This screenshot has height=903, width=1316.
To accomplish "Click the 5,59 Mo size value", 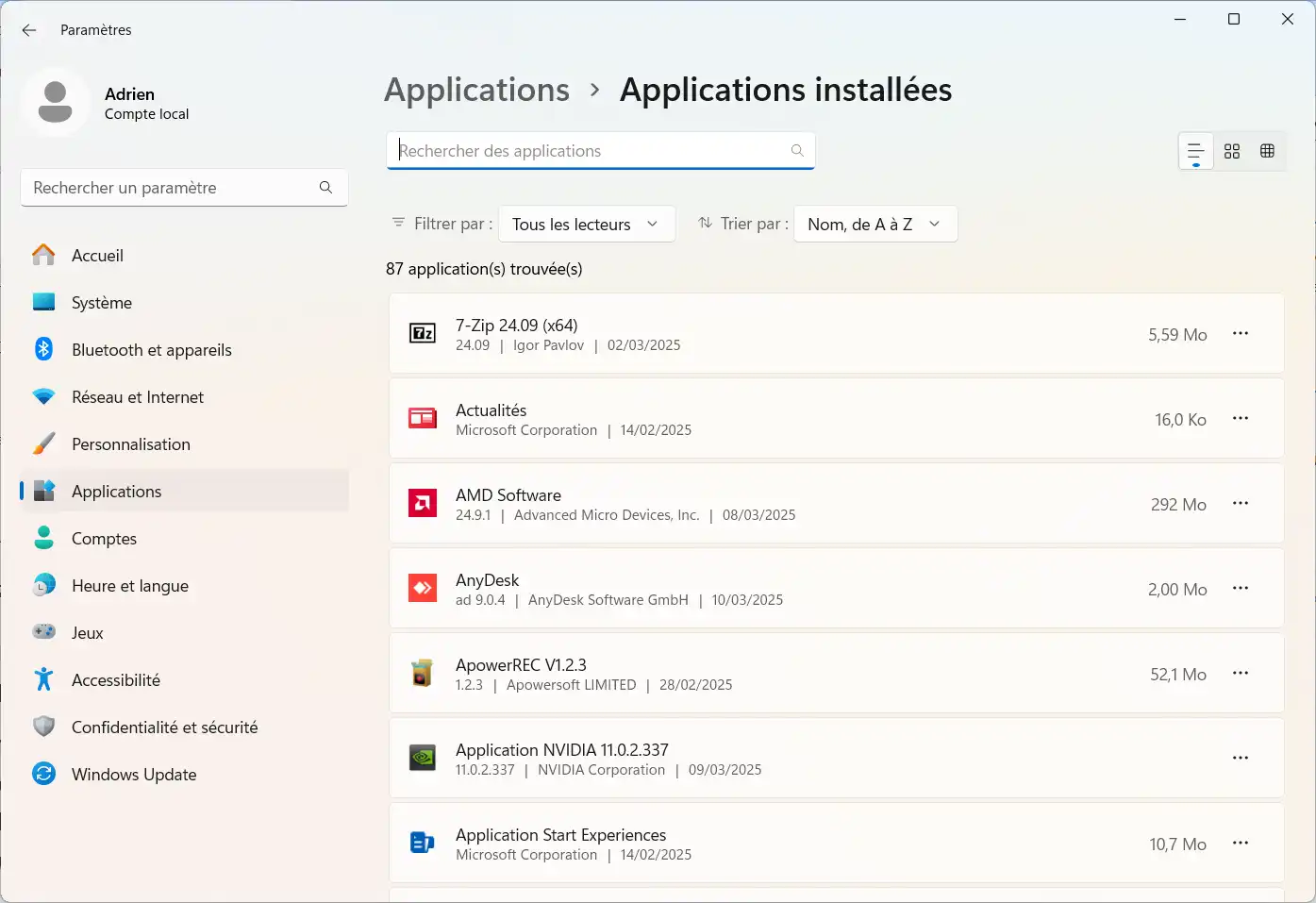I will tap(1177, 335).
